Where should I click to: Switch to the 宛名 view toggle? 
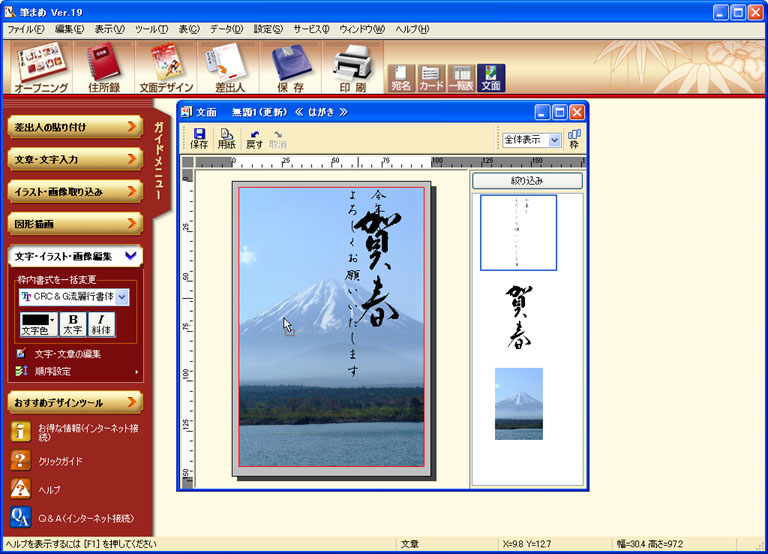pos(401,78)
